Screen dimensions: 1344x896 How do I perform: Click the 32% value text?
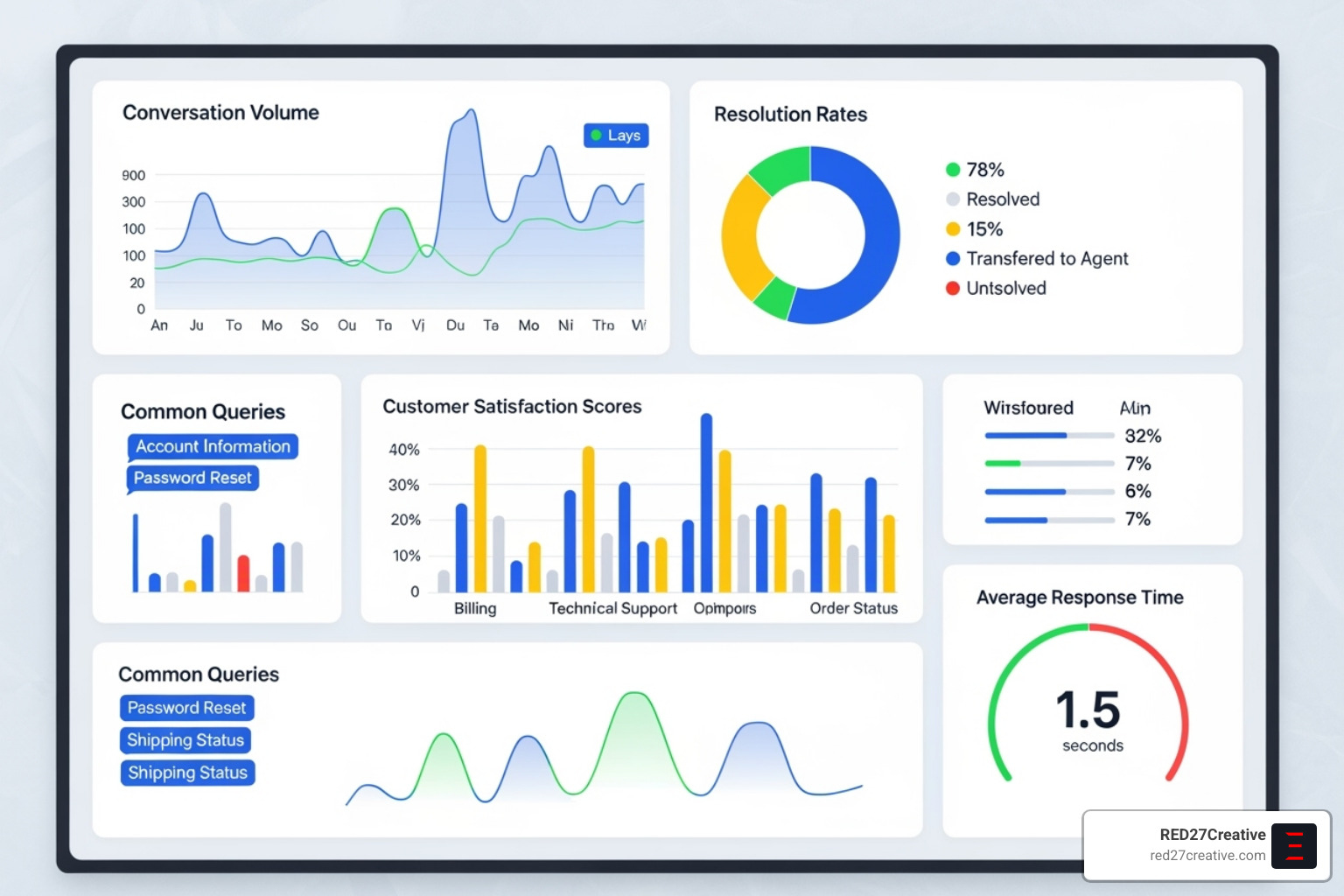tap(1143, 436)
